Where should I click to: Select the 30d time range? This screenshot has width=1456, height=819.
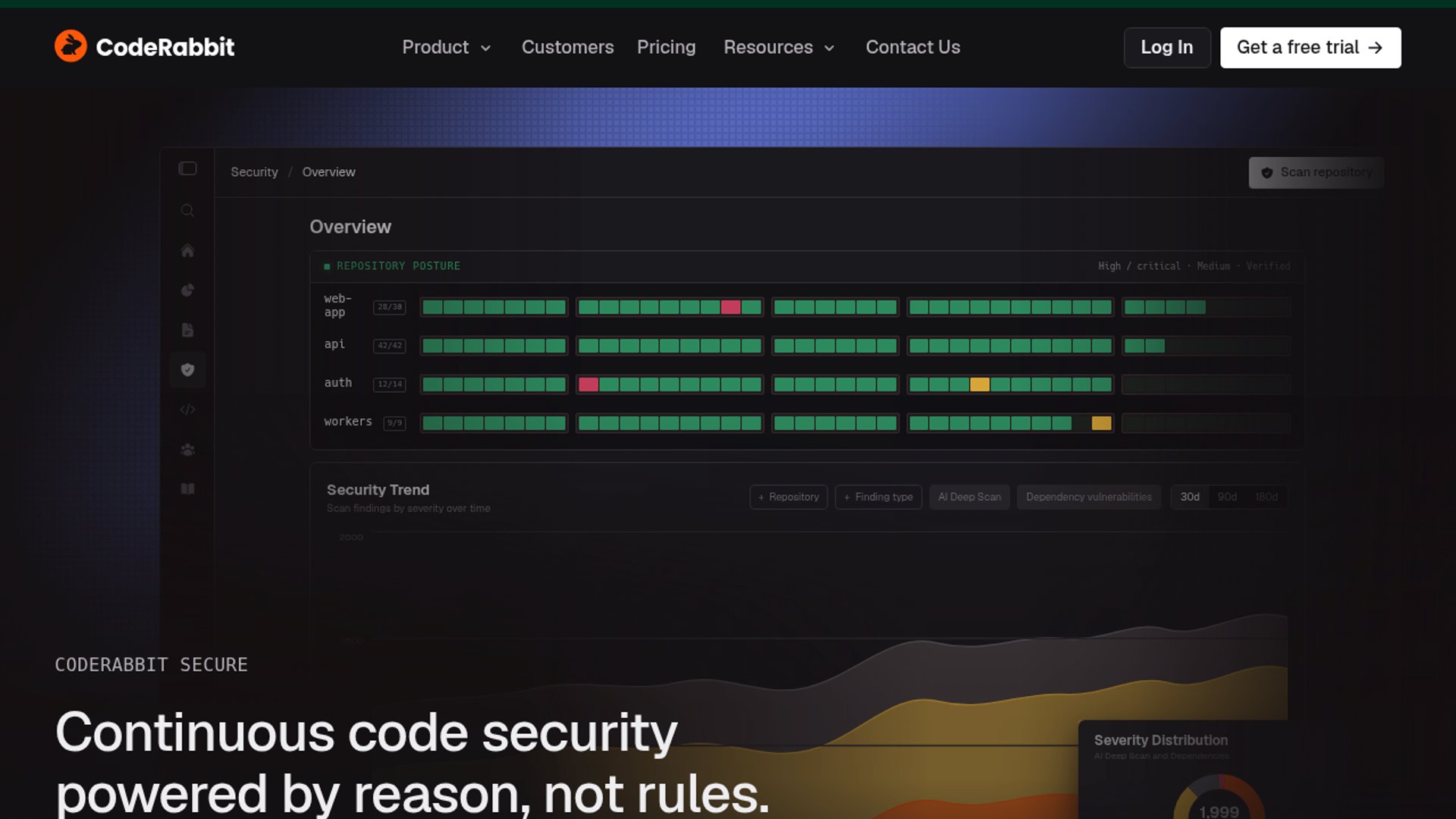click(1190, 497)
